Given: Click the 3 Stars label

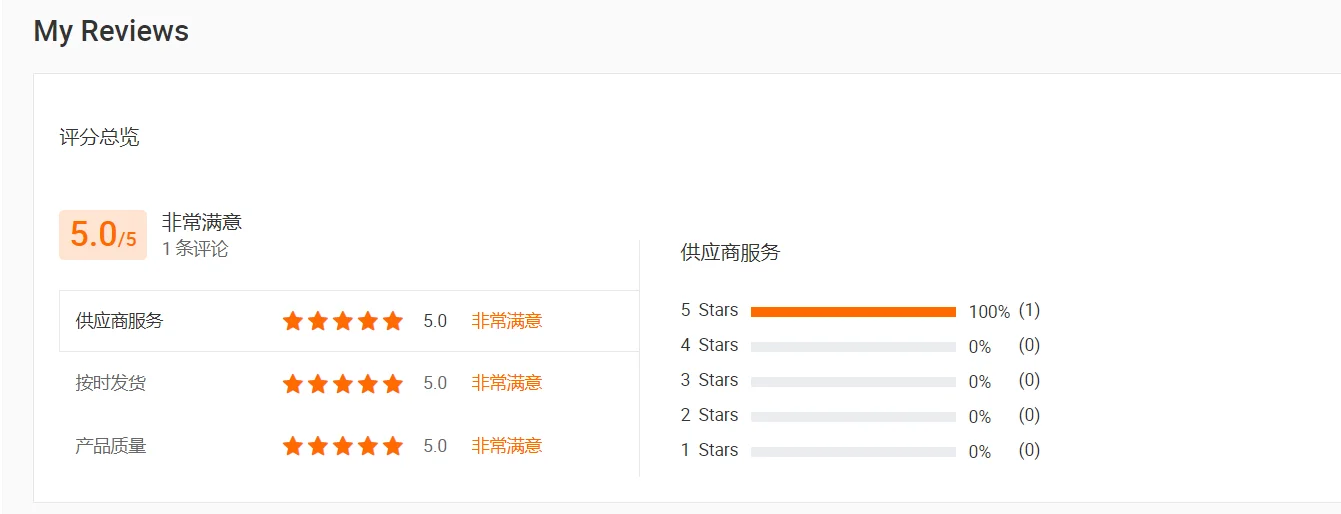Looking at the screenshot, I should (x=709, y=380).
